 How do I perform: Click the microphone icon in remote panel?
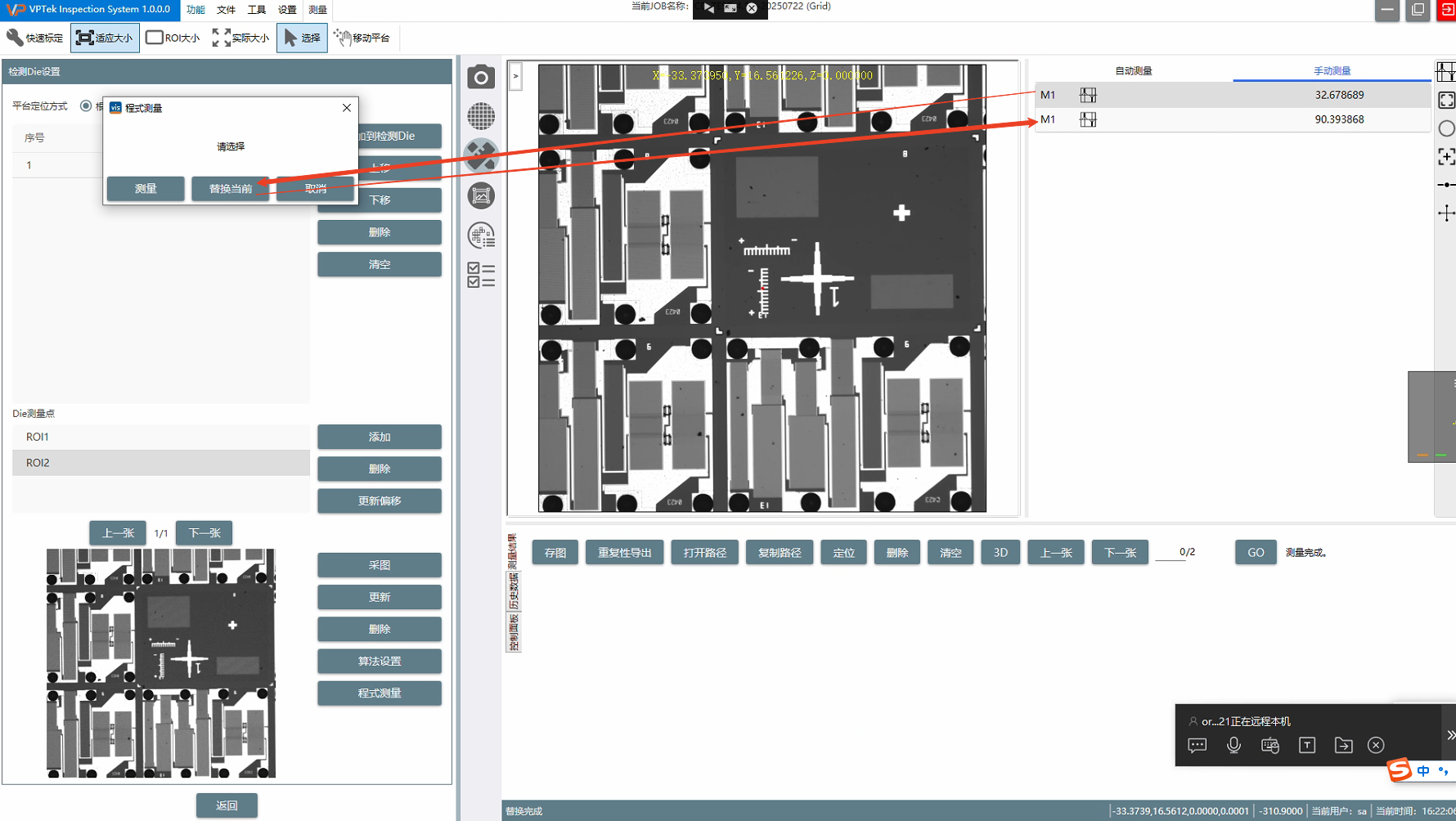(1234, 745)
